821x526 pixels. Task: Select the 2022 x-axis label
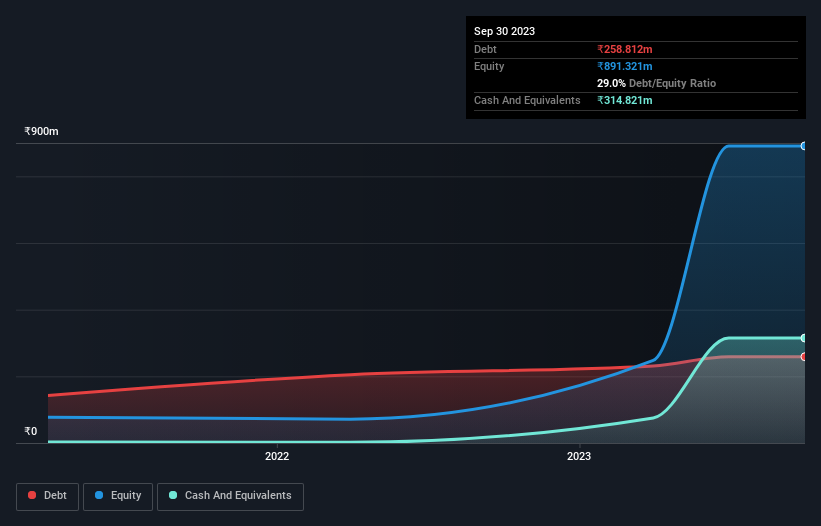pyautogui.click(x=277, y=456)
